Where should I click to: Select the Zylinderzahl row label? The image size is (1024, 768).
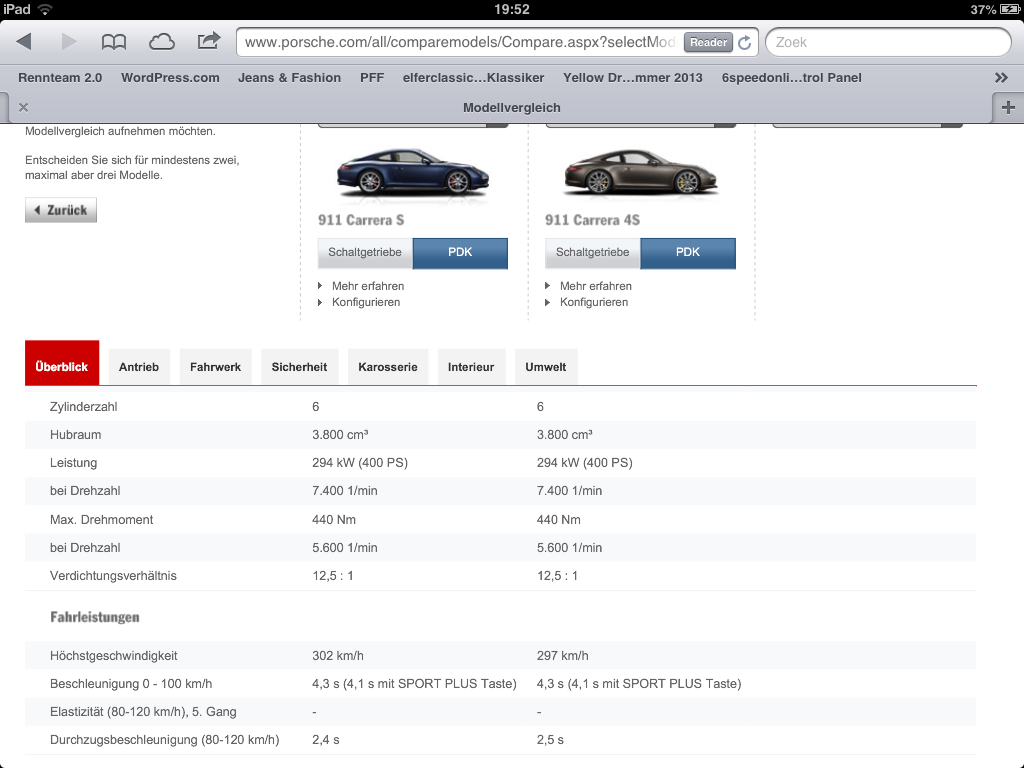(x=84, y=407)
